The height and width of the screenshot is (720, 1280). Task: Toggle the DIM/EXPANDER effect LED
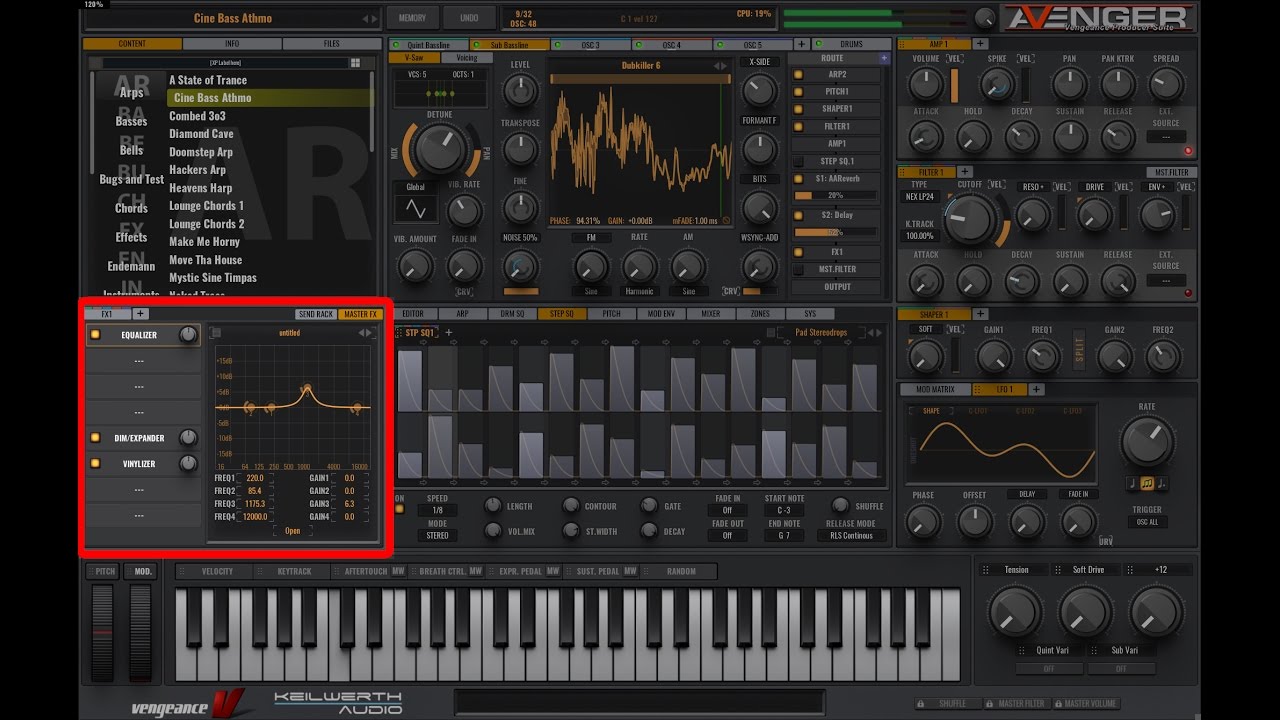pos(95,438)
